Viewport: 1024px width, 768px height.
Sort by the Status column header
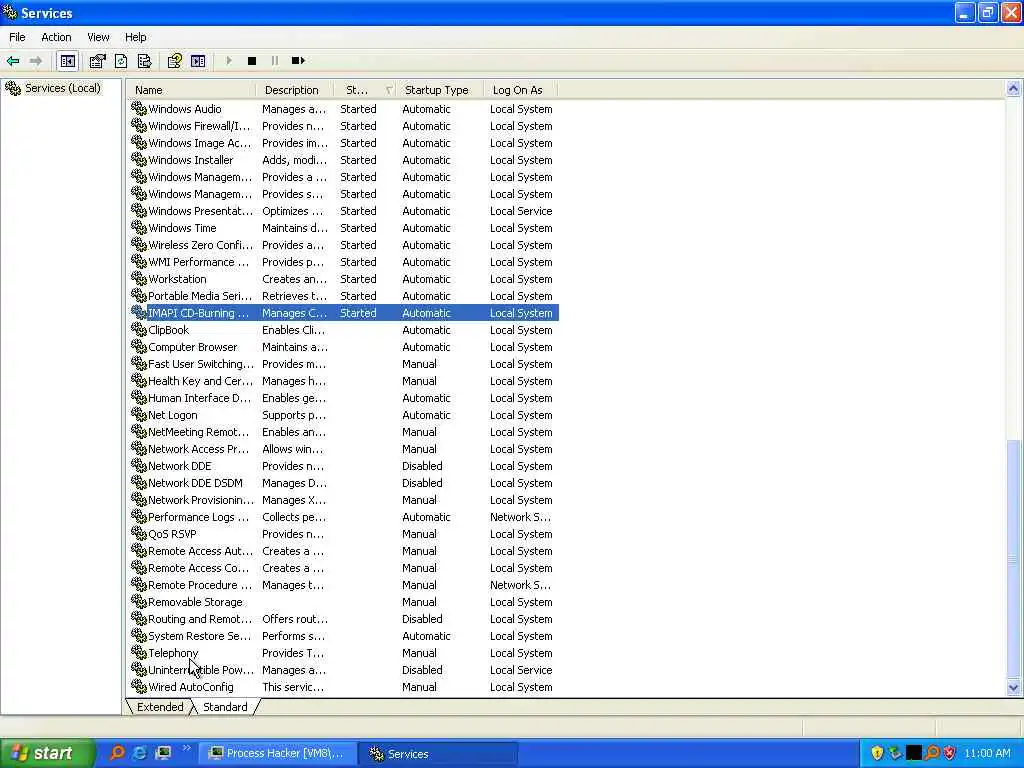pyautogui.click(x=365, y=90)
